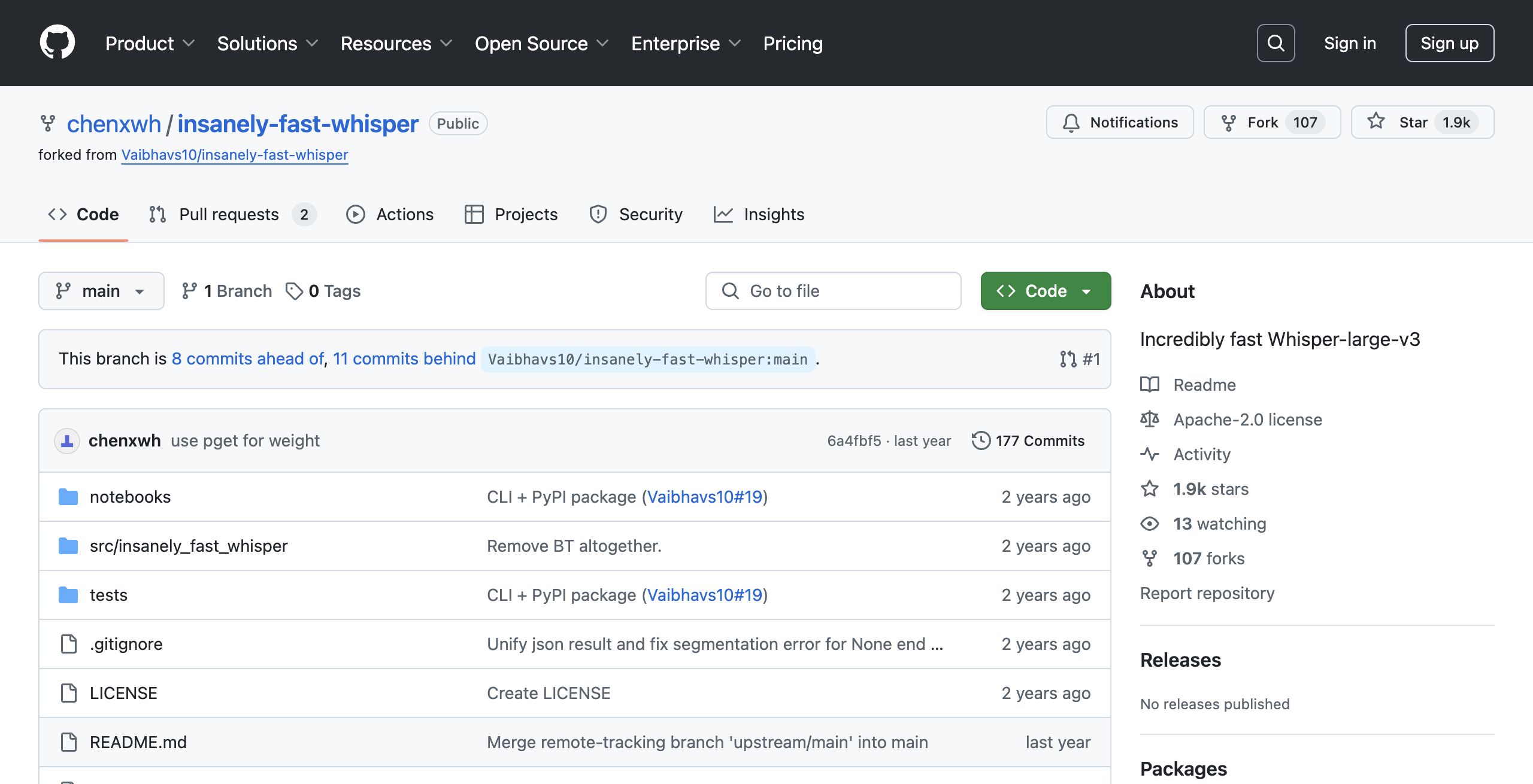Open the search magnifier button
The image size is (1533, 784).
1276,43
